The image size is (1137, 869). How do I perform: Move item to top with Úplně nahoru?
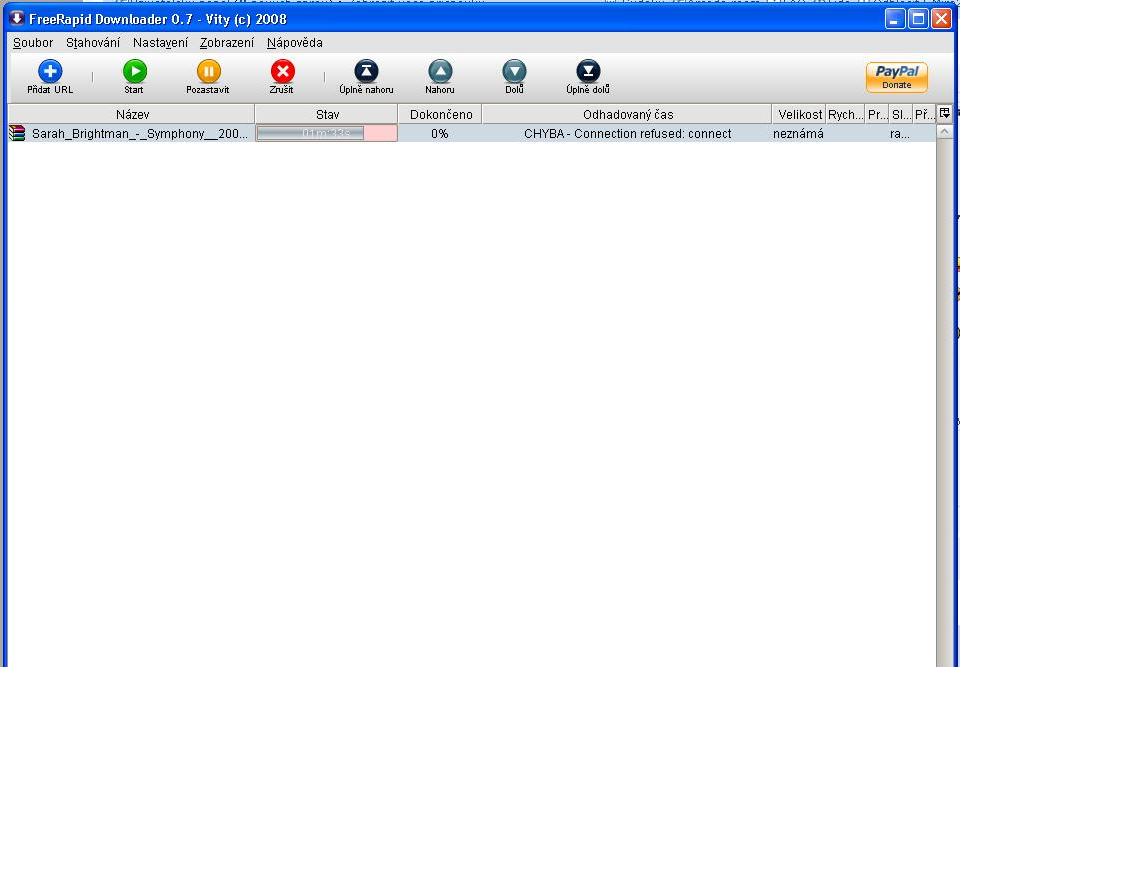click(366, 71)
